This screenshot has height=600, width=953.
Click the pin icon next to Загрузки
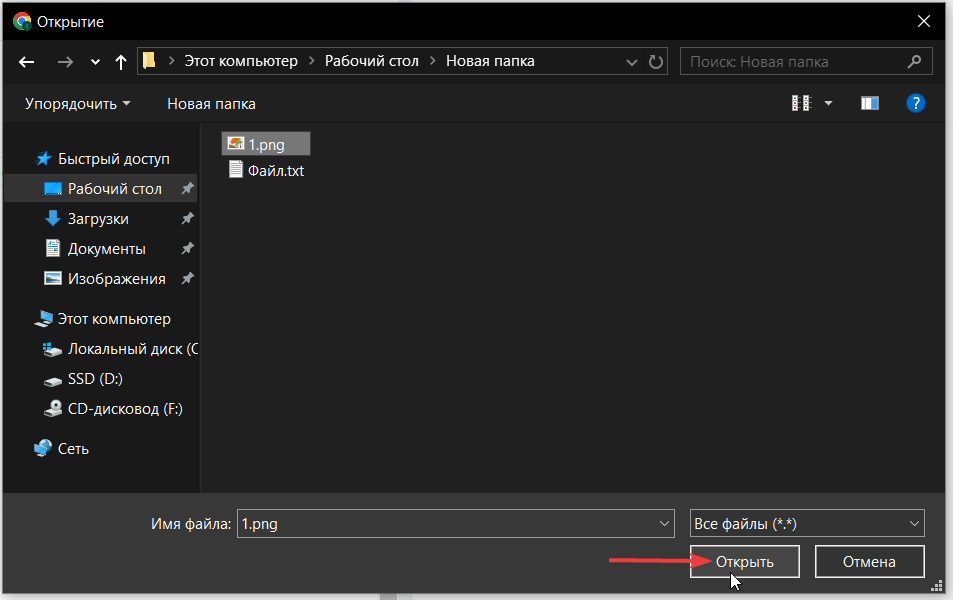point(187,218)
